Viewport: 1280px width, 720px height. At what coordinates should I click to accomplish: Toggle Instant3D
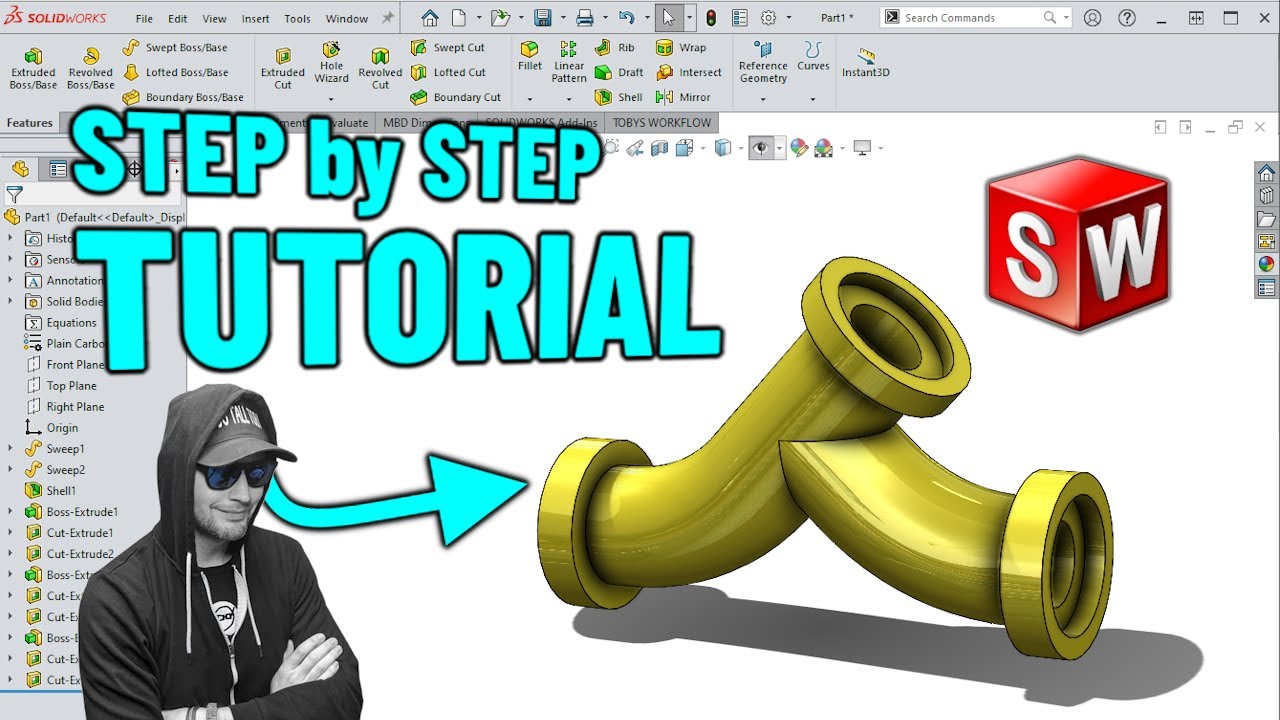(865, 62)
